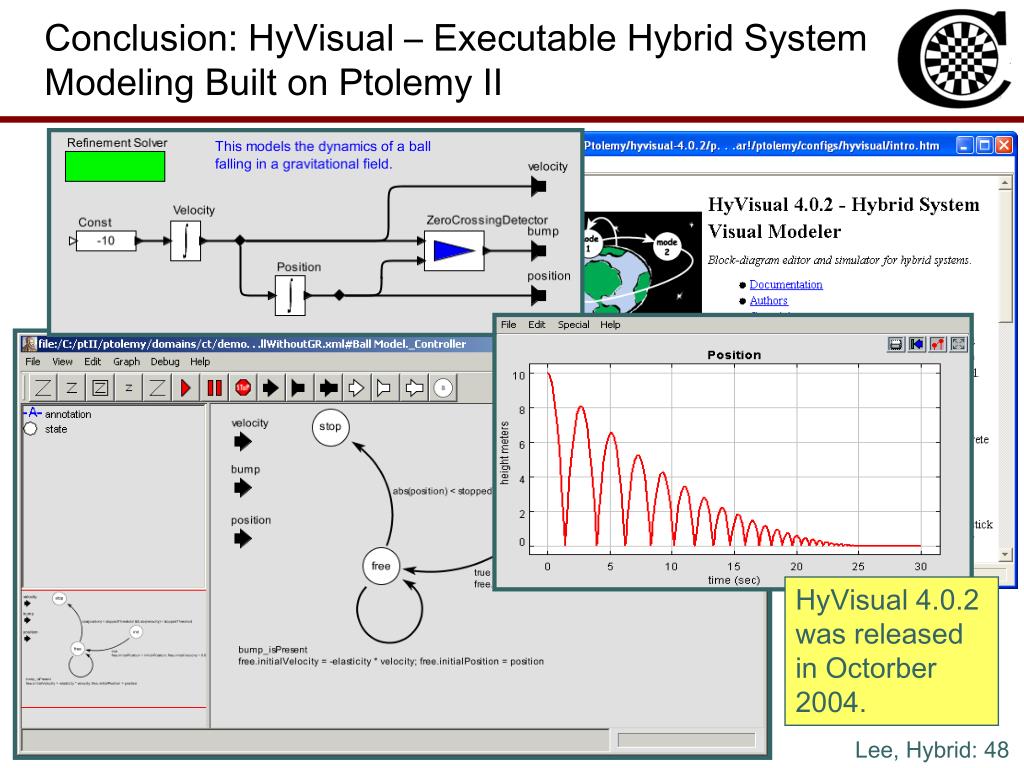The image size is (1024, 768).
Task: Open the Edit menu in the plot window
Action: pos(536,325)
